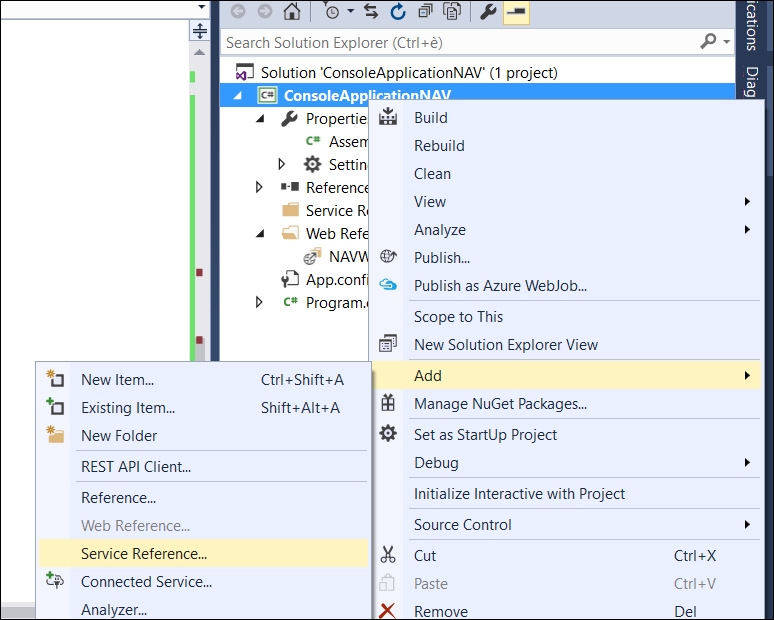Viewport: 774px width, 620px height.
Task: Choose Service Reference... in Add submenu
Action: click(x=204, y=553)
